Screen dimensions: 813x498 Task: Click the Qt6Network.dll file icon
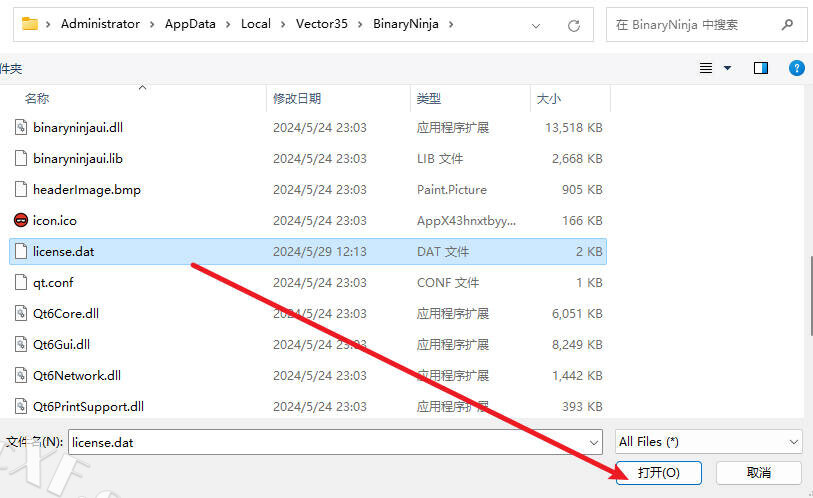(x=21, y=375)
